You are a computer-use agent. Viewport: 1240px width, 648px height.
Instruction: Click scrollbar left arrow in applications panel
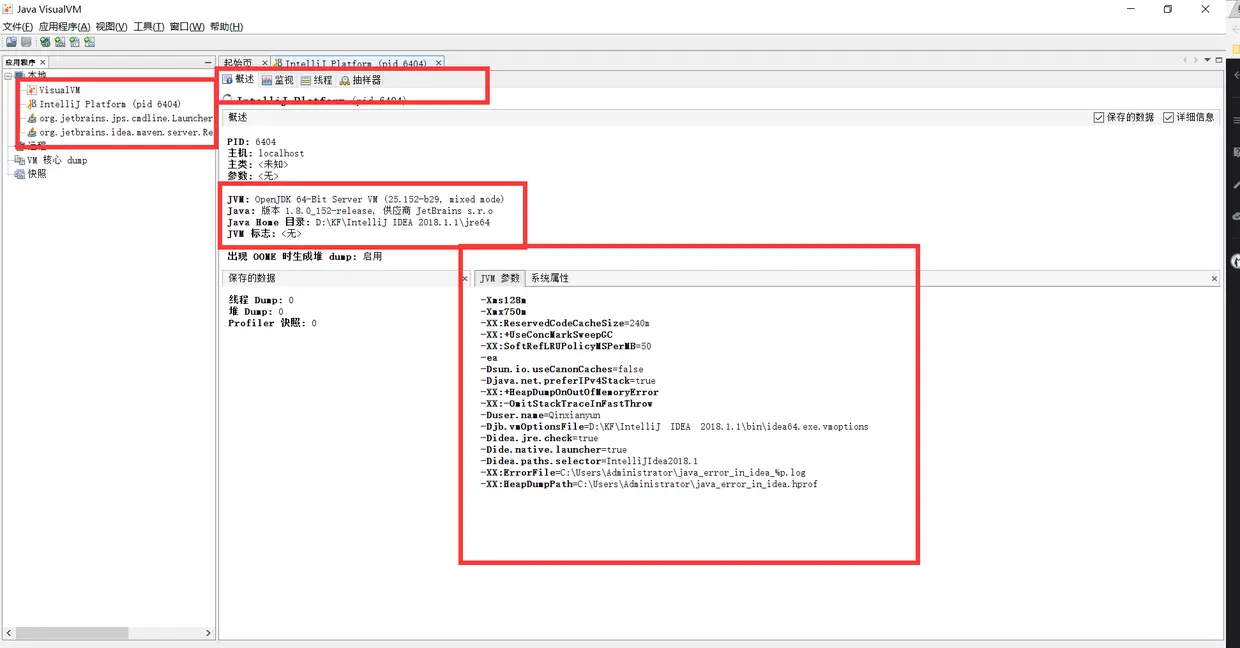[9, 633]
